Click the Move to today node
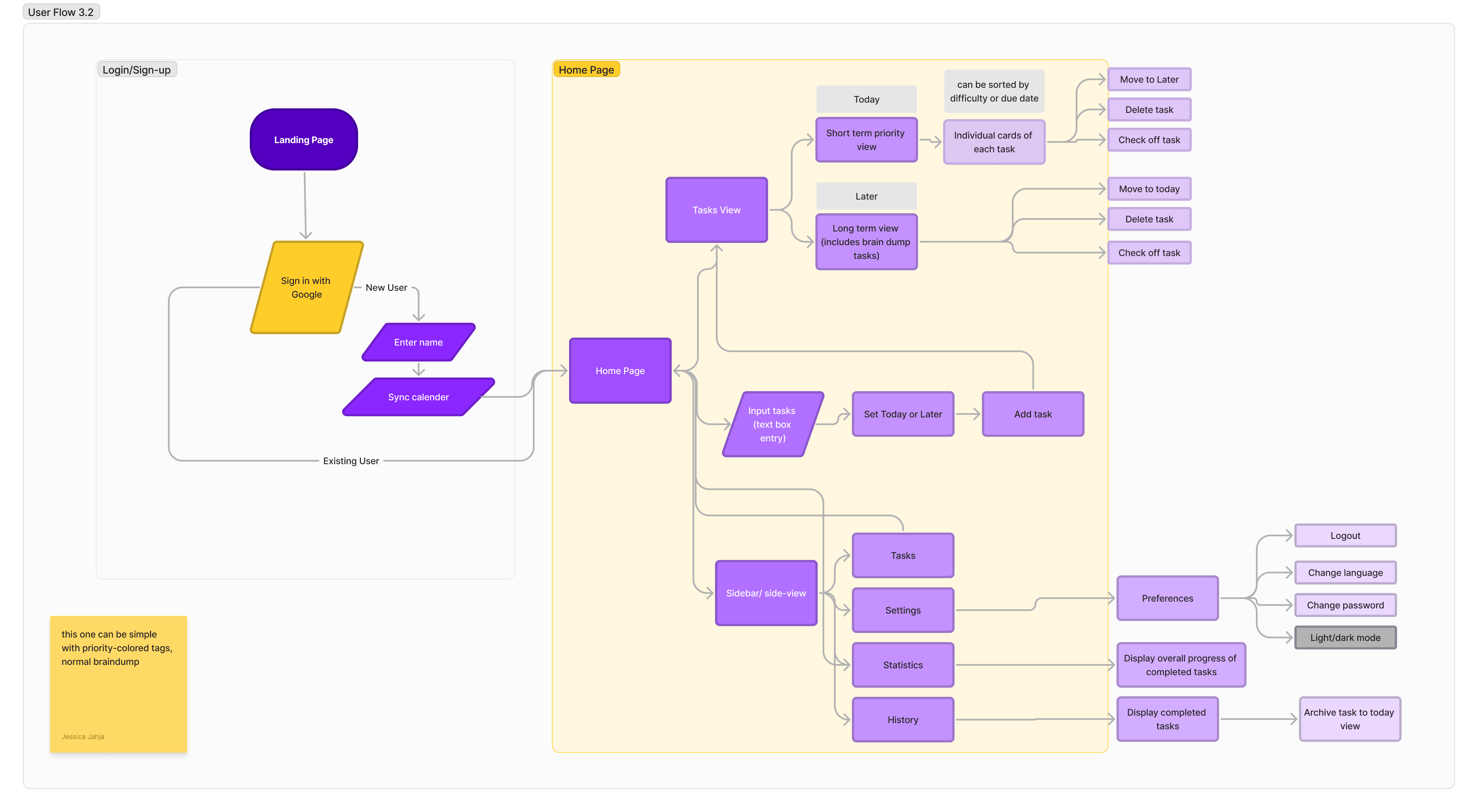The width and height of the screenshot is (1478, 812). (x=1149, y=189)
